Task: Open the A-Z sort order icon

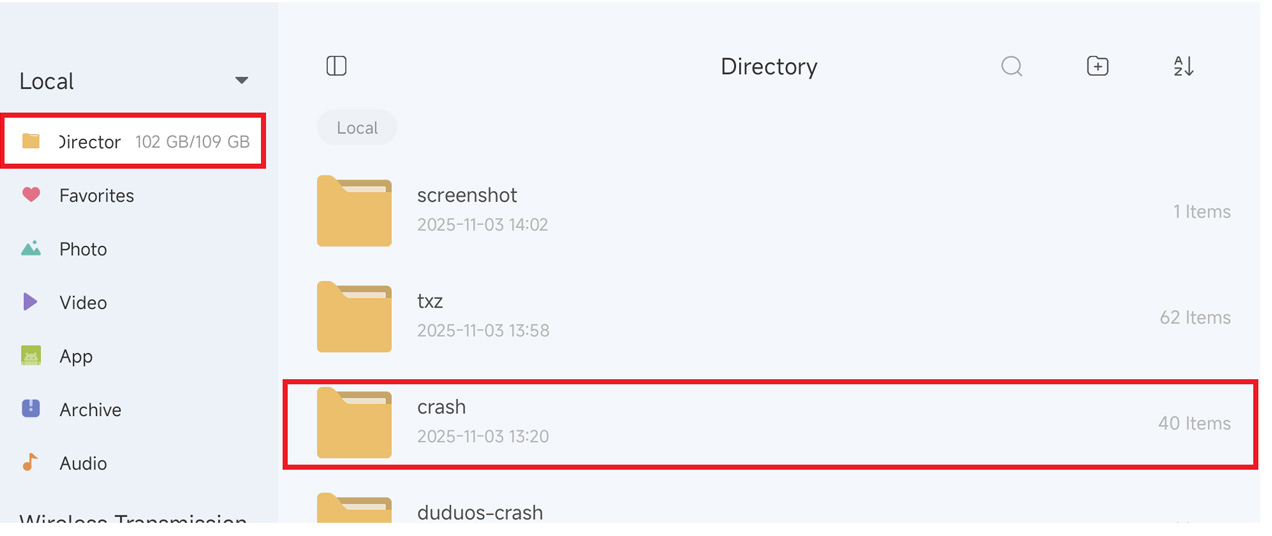Action: point(1184,66)
